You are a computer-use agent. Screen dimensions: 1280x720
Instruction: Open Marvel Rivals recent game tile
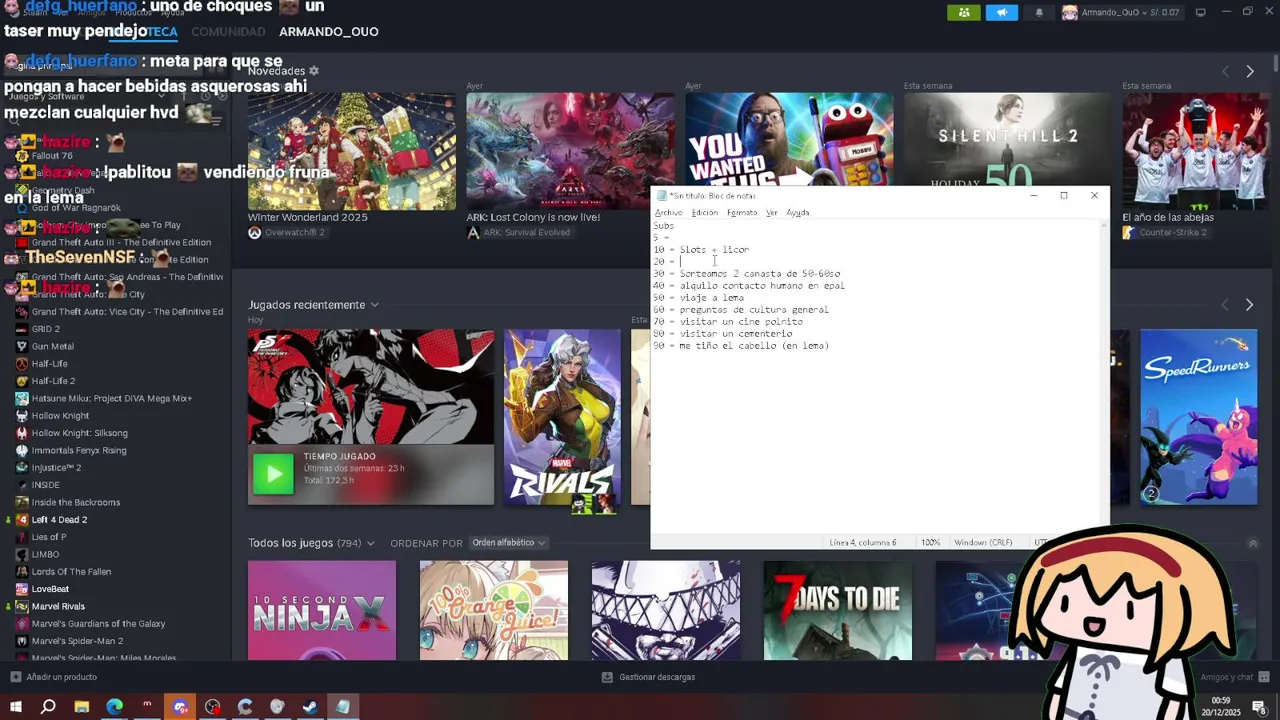coord(562,417)
